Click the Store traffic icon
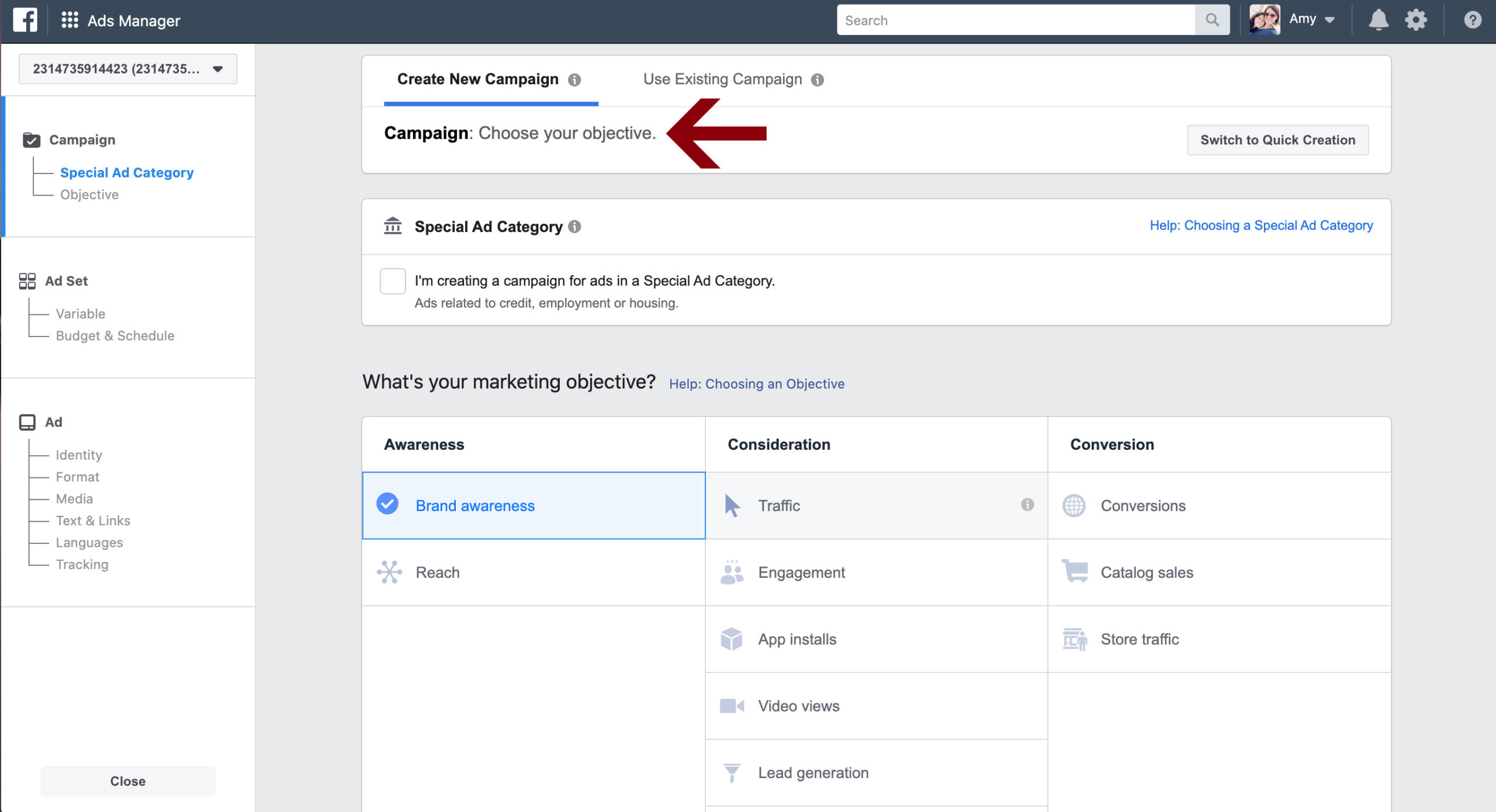This screenshot has width=1496, height=812. [1075, 640]
